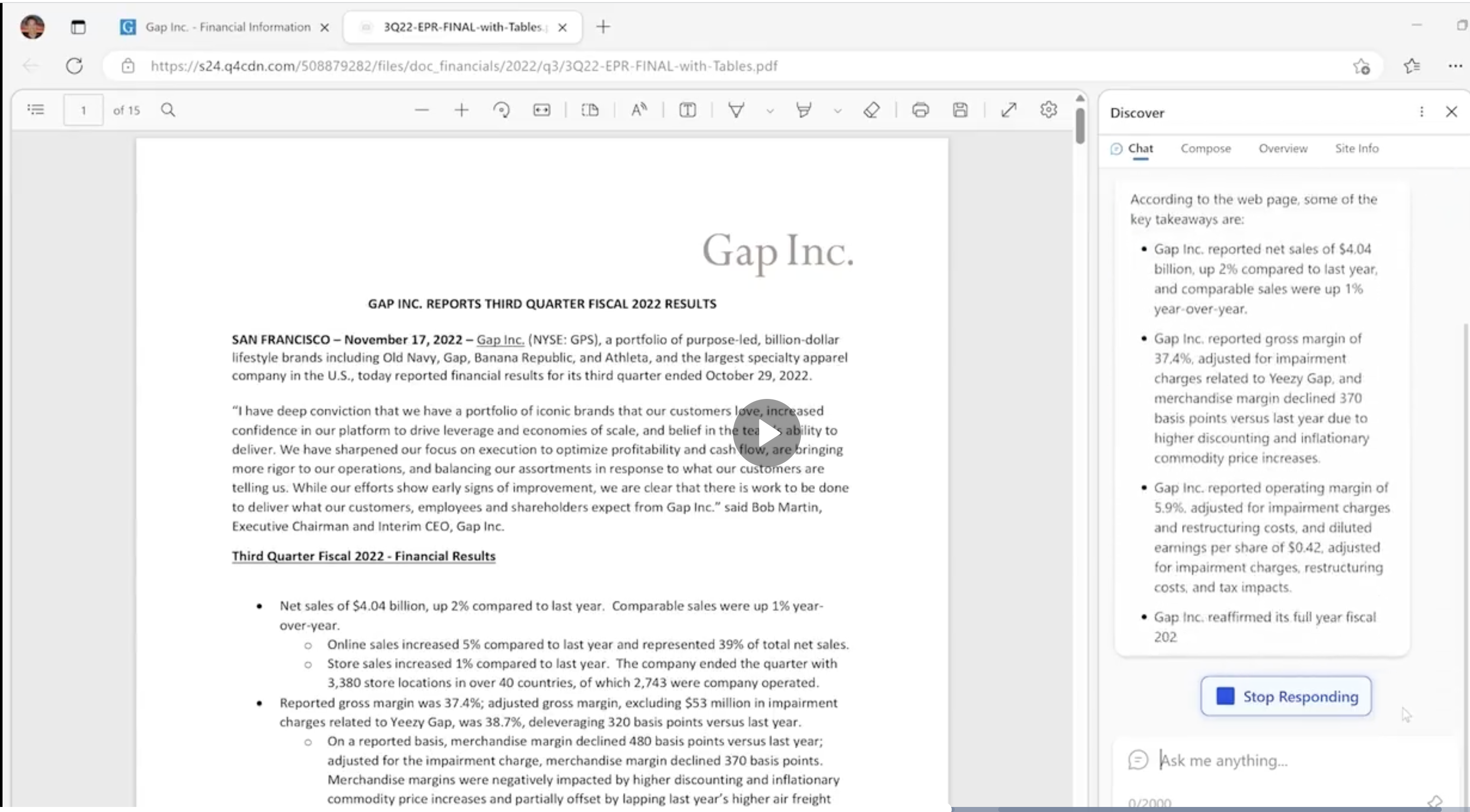Screen dimensions: 1470x812
Task: Open the Favorites list
Action: pos(1412,66)
